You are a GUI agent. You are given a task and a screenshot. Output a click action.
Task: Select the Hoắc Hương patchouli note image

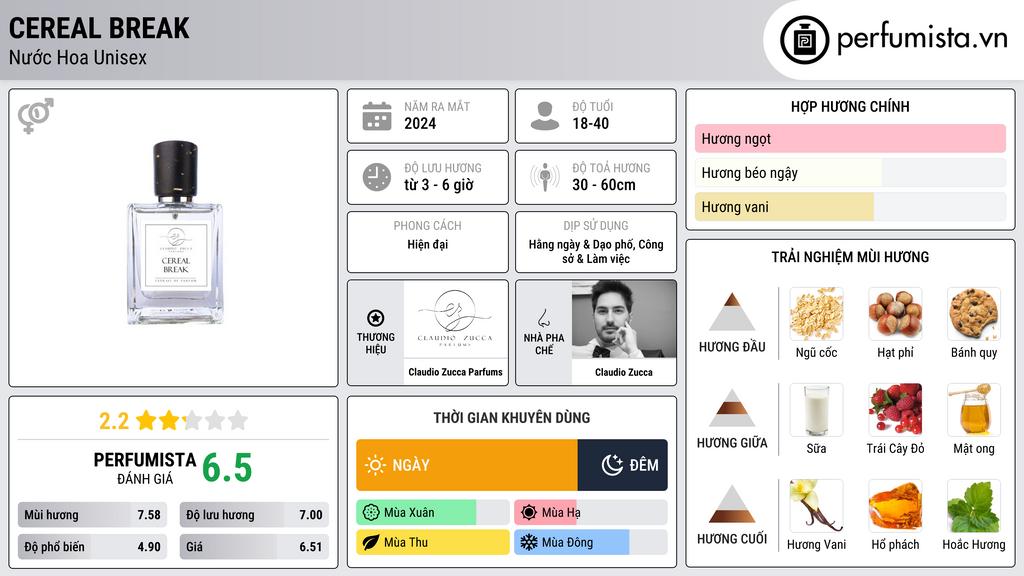point(974,506)
